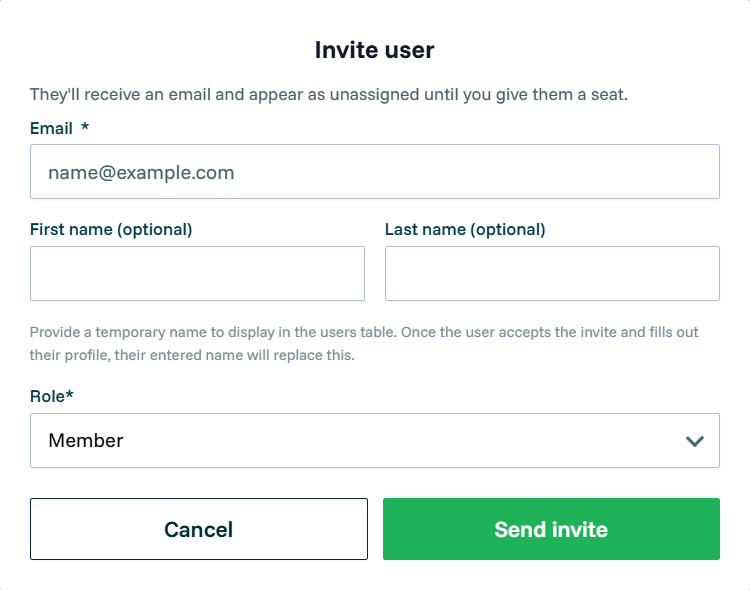The height and width of the screenshot is (590, 750).
Task: Click the 'They'll receive an email' description
Action: (x=329, y=94)
